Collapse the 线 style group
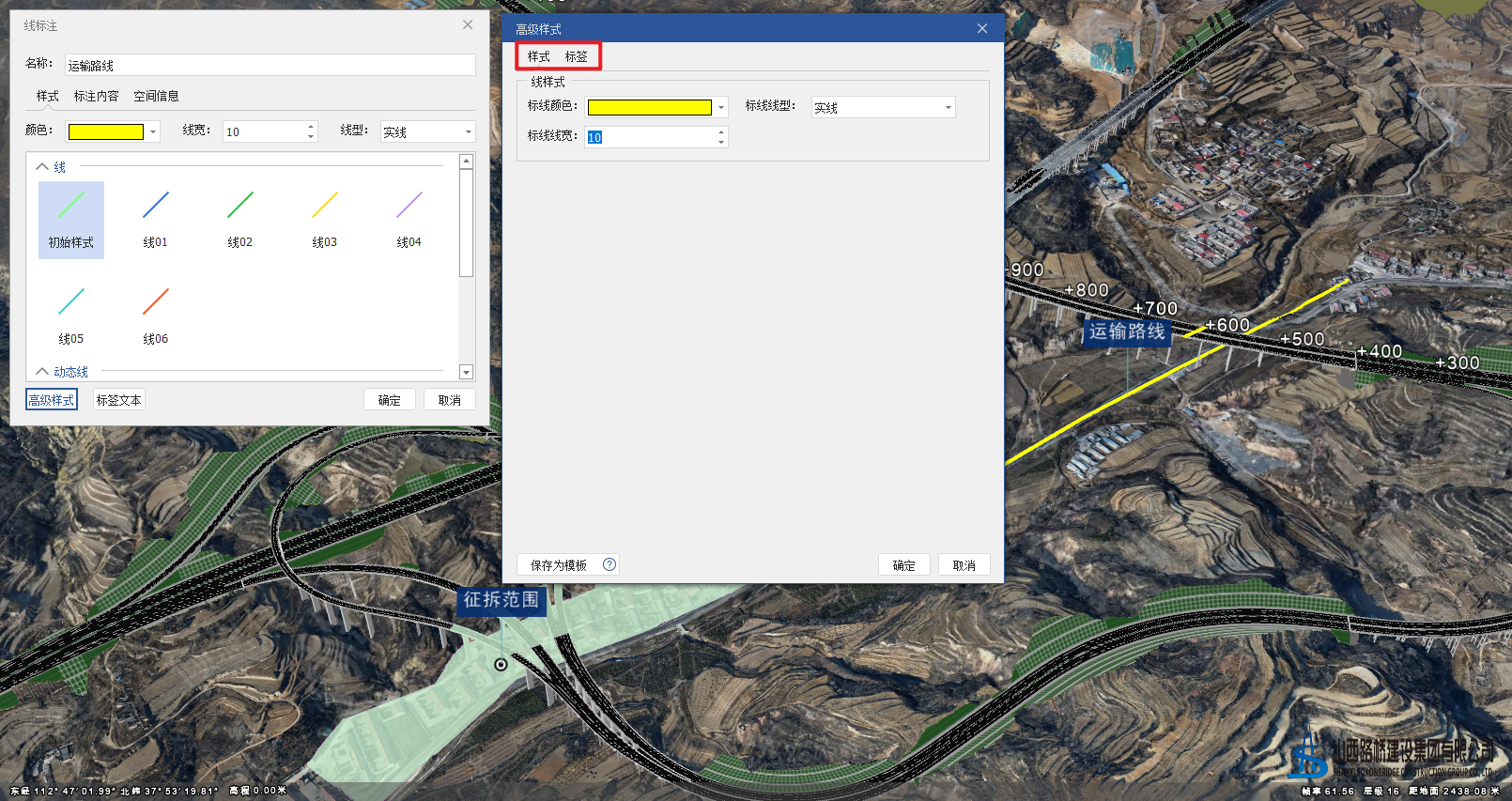Screen dimensions: 1512x801 (x=42, y=166)
